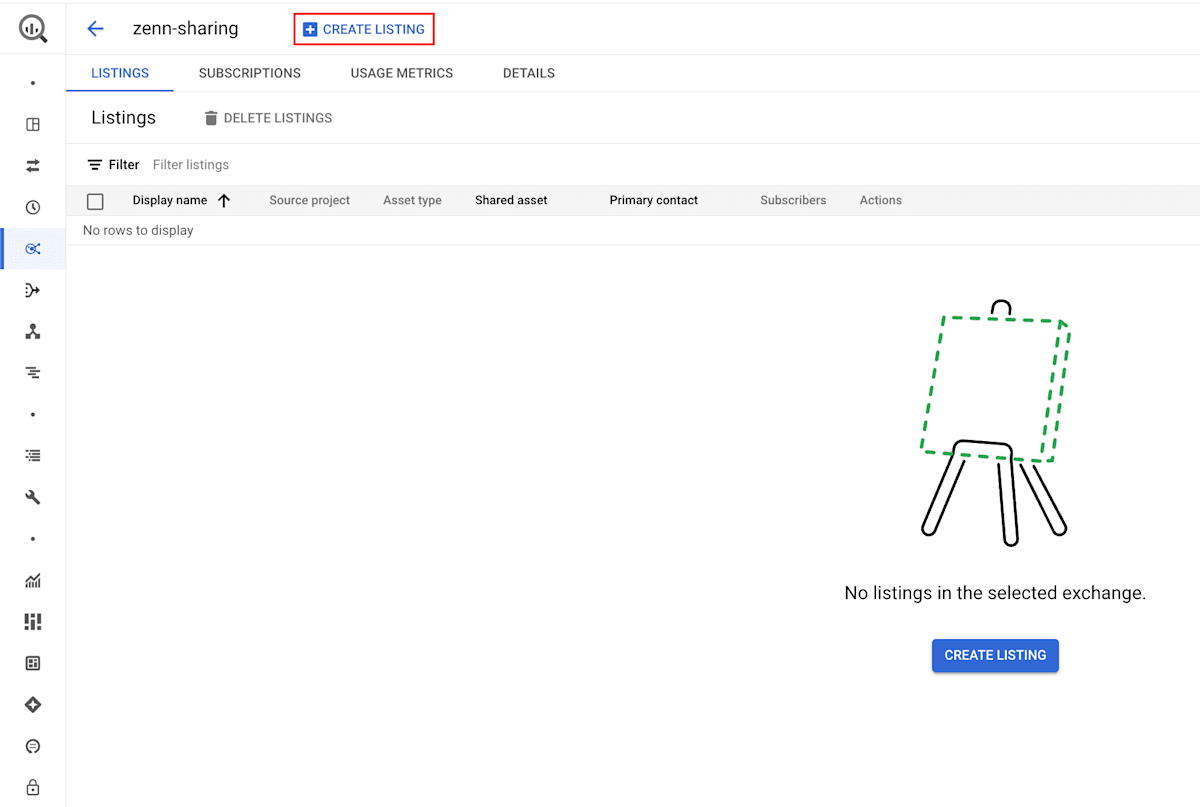Toggle sort arrow beside Display name

[x=224, y=200]
